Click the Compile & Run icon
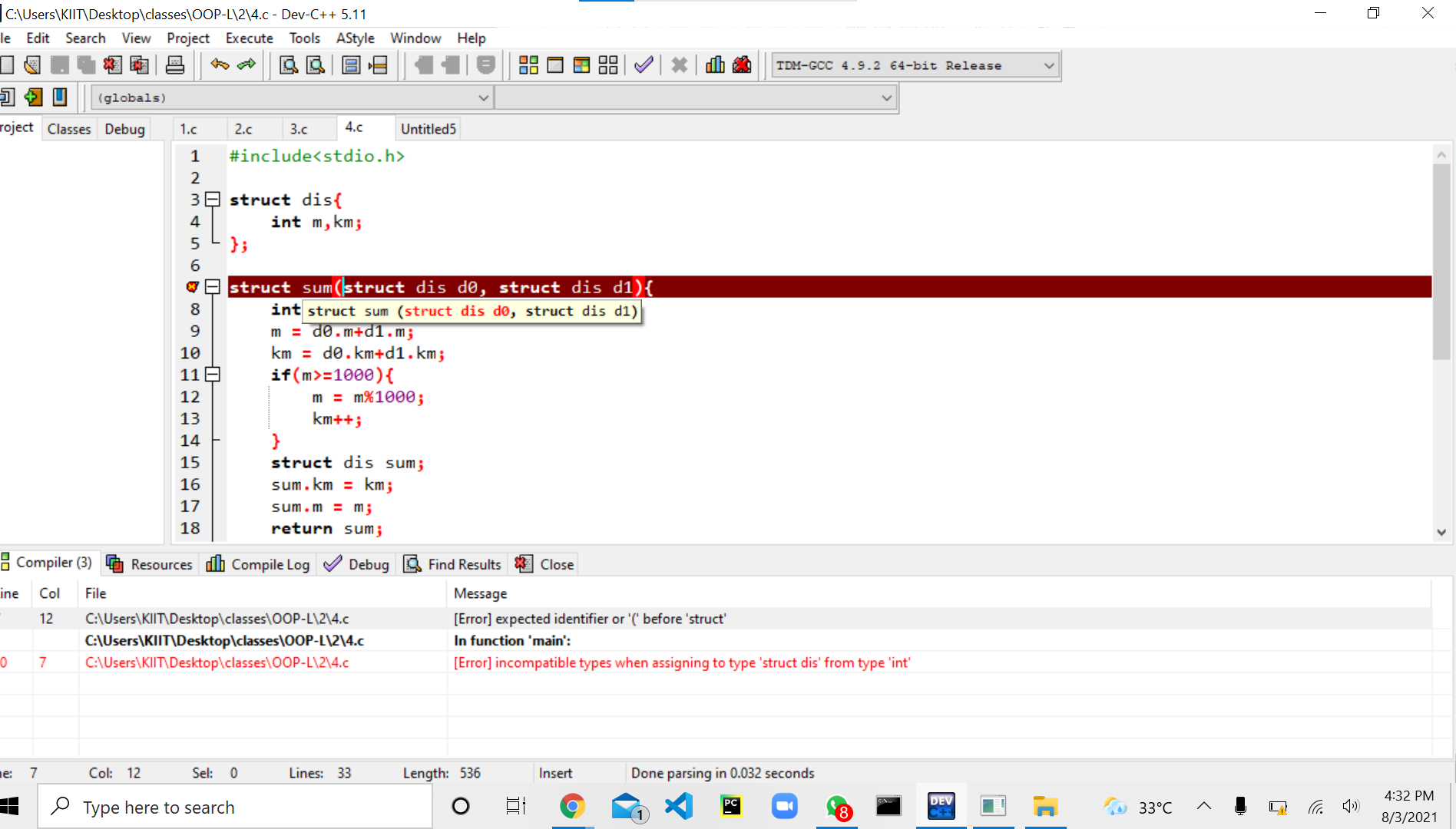Viewport: 1456px width, 829px height. 581,65
